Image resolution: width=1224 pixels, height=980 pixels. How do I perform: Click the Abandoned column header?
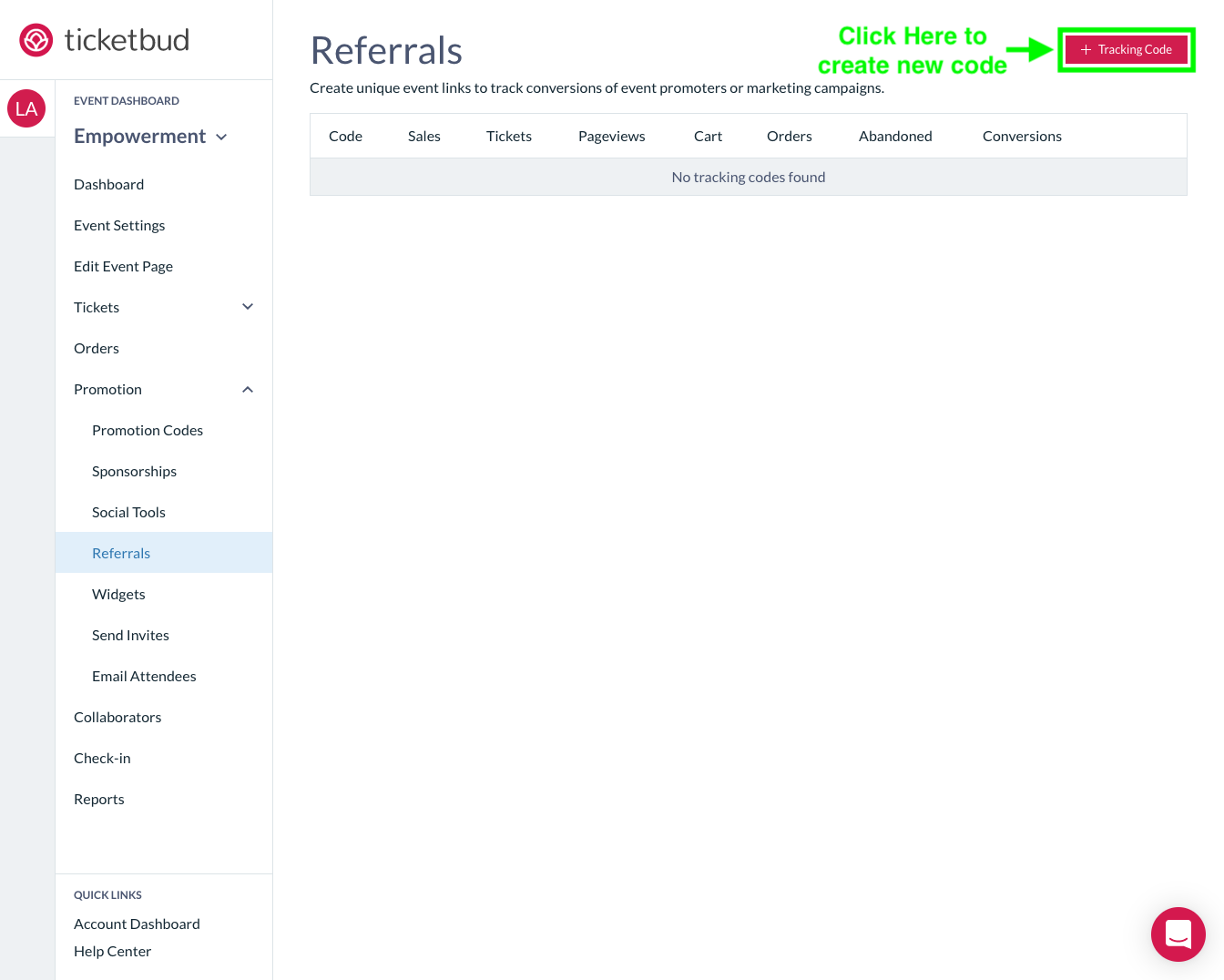coord(895,136)
